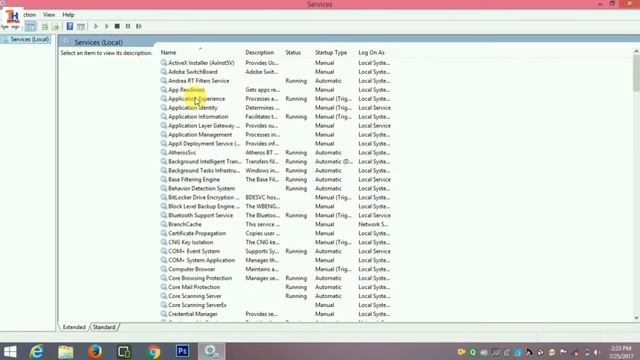Click the Core Mail Protection gear icon

click(x=164, y=287)
